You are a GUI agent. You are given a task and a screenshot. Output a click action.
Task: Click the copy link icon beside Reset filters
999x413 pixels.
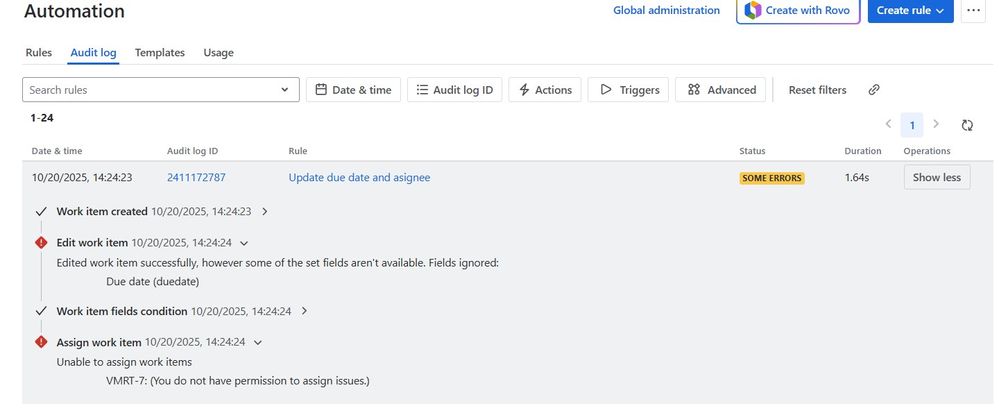pos(874,90)
